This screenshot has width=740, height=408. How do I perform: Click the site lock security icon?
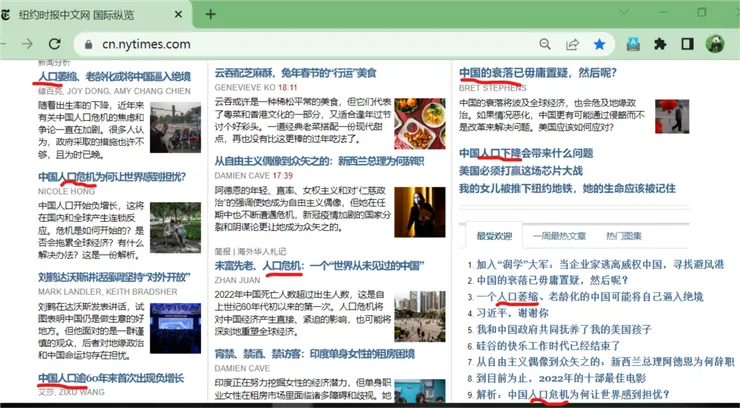click(88, 44)
